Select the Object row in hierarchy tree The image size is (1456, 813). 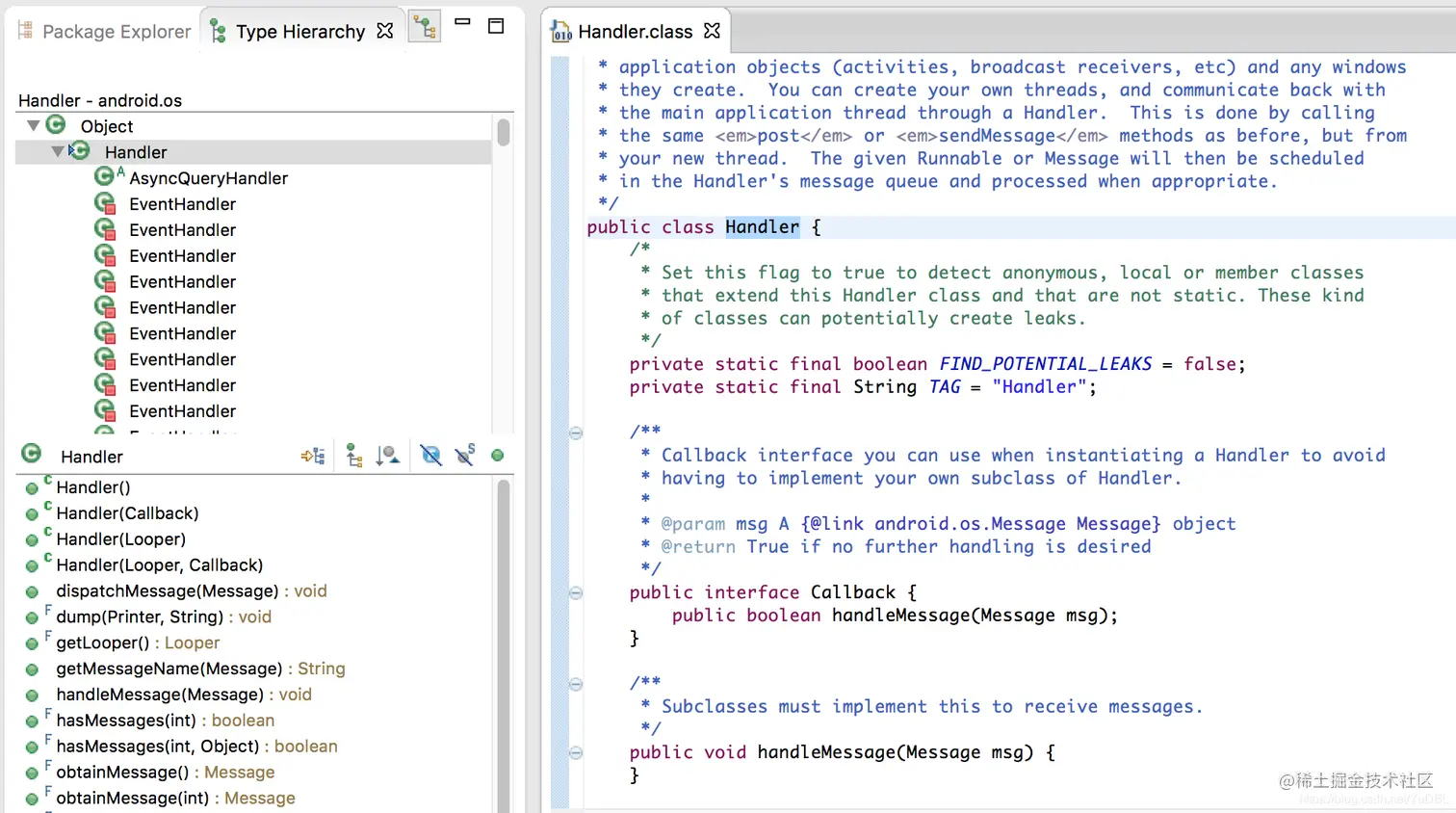[x=254, y=126]
